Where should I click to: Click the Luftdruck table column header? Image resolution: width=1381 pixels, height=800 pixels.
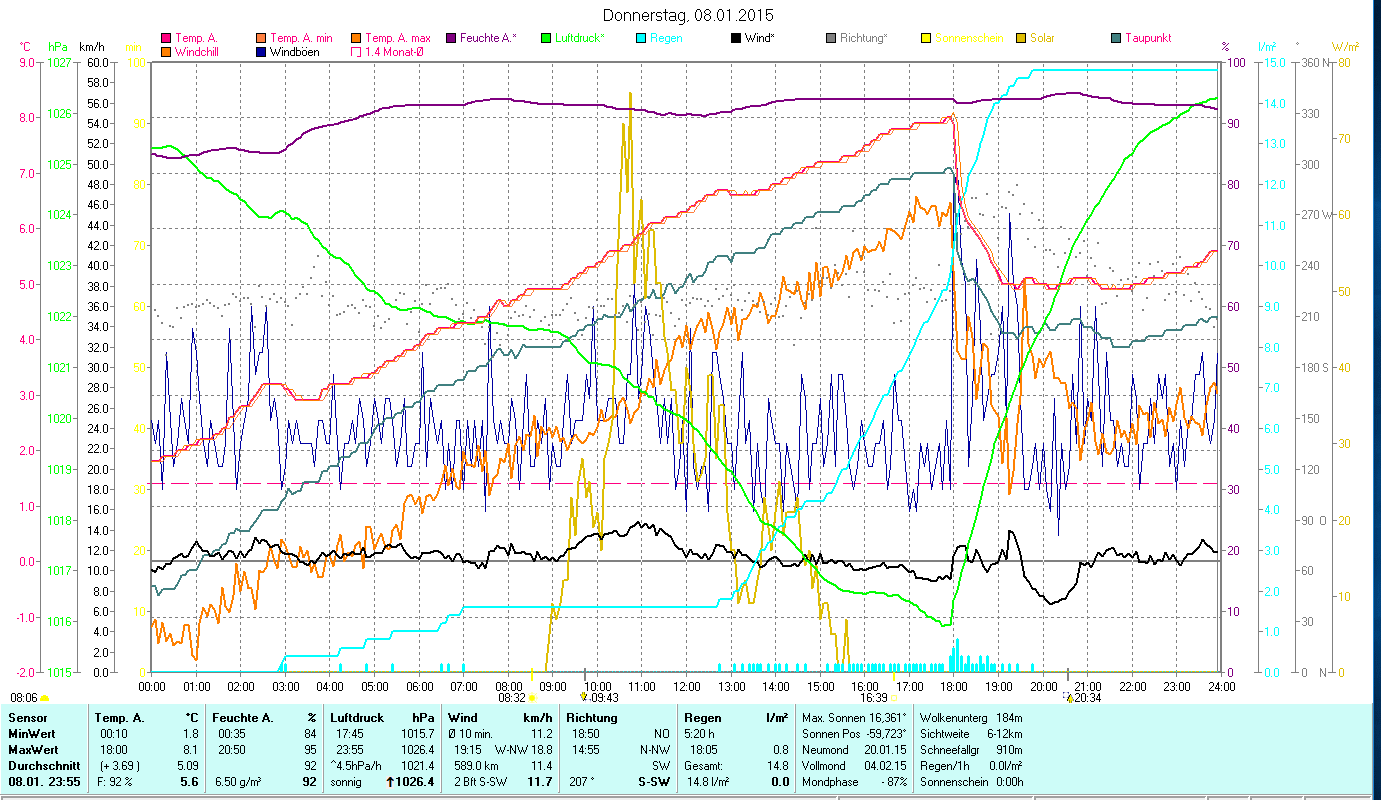(357, 718)
